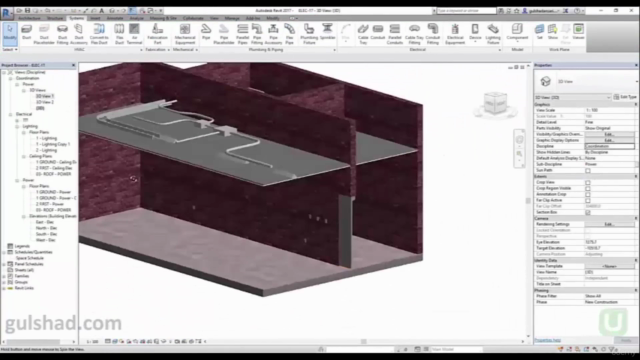Click the Modify tool in the ribbon
Viewport: 640px width, 360px height.
tap(10, 33)
